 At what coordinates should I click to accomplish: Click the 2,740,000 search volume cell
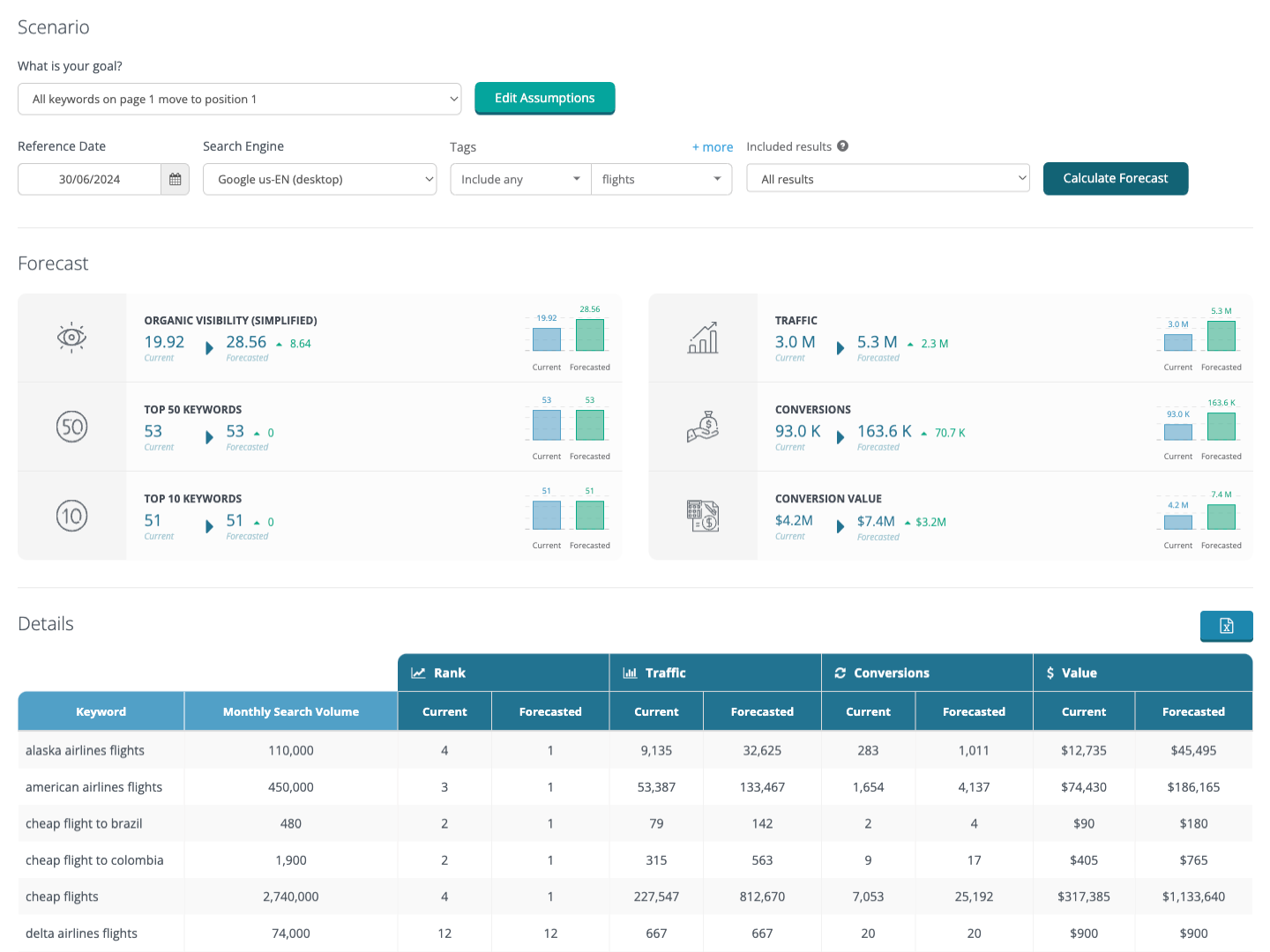(291, 896)
